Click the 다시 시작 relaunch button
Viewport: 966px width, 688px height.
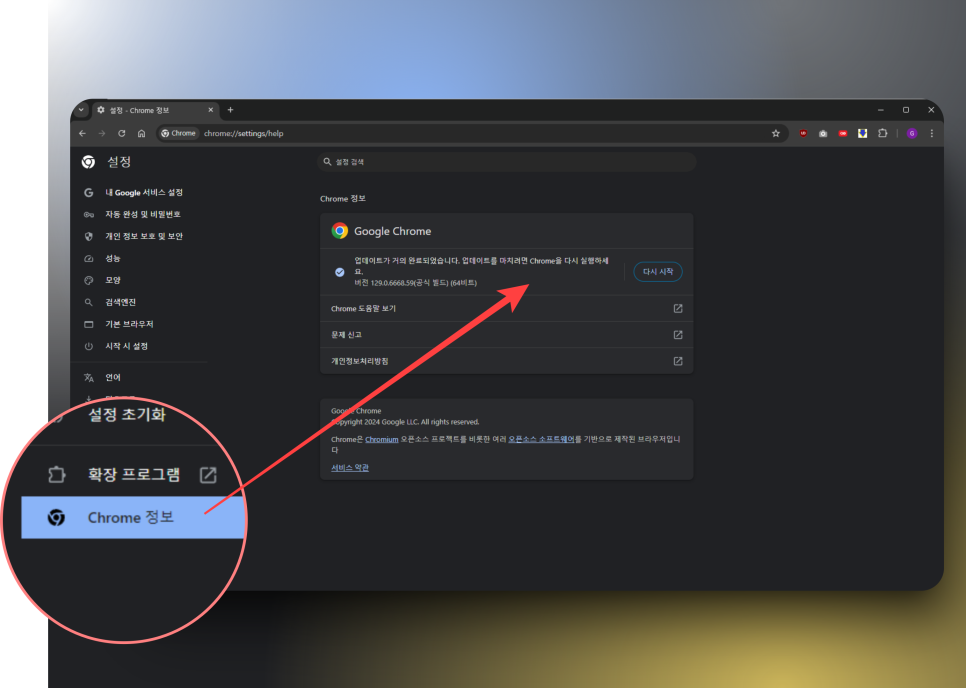click(x=658, y=272)
